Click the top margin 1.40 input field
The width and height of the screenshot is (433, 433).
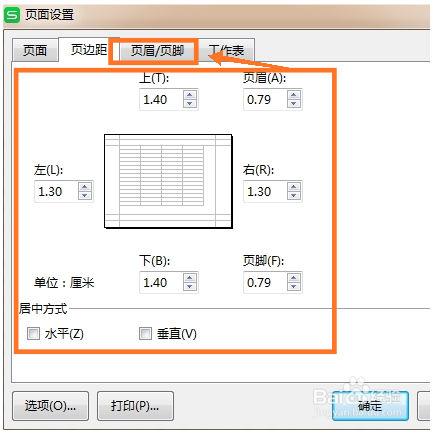pyautogui.click(x=161, y=99)
